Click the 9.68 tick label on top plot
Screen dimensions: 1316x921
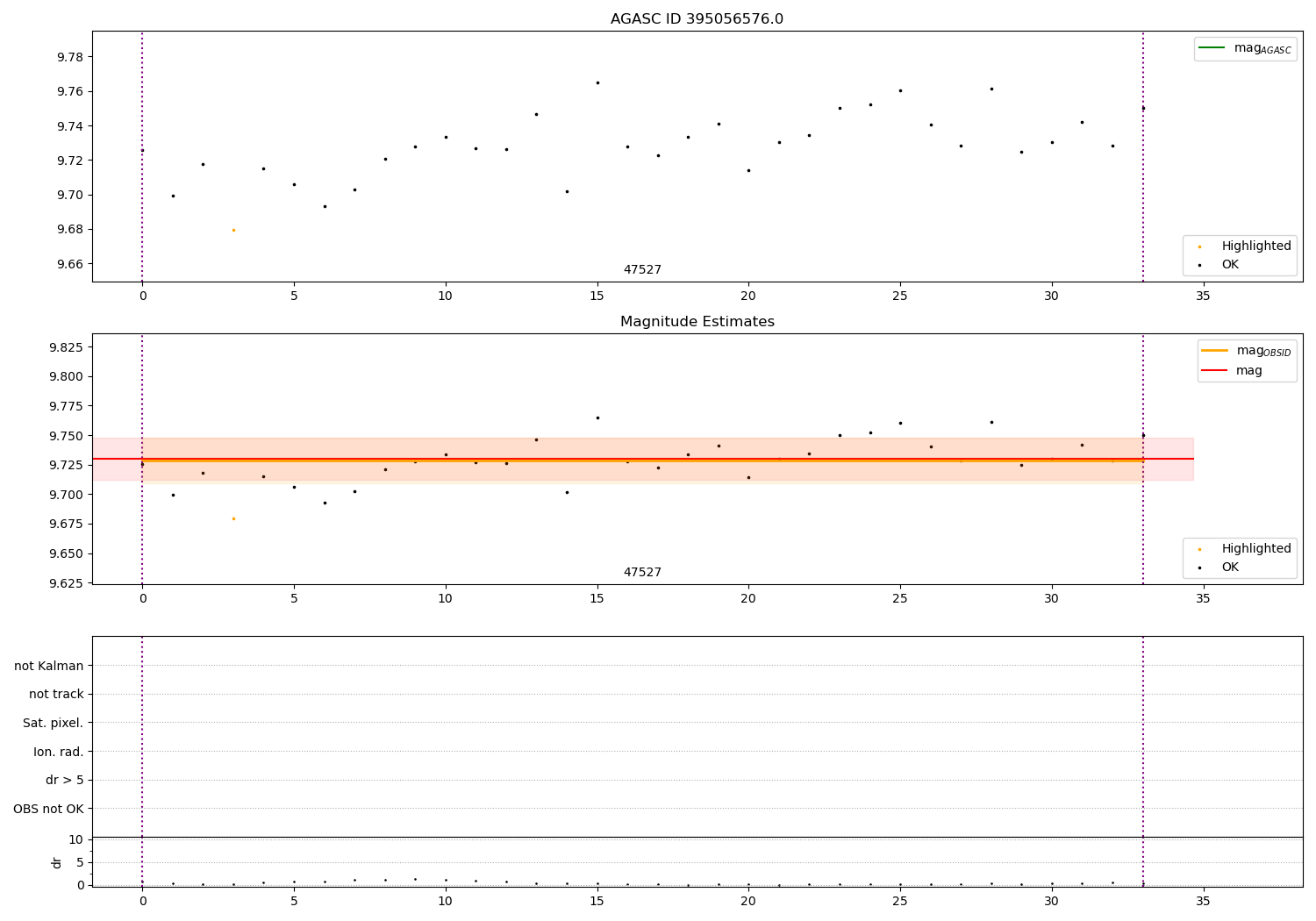[x=70, y=230]
